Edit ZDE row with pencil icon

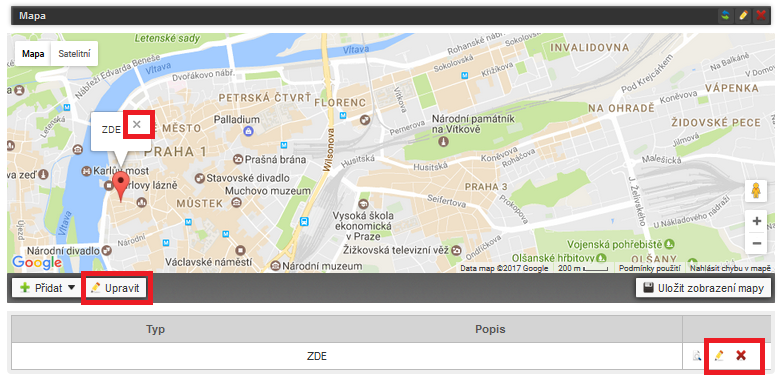(718, 356)
